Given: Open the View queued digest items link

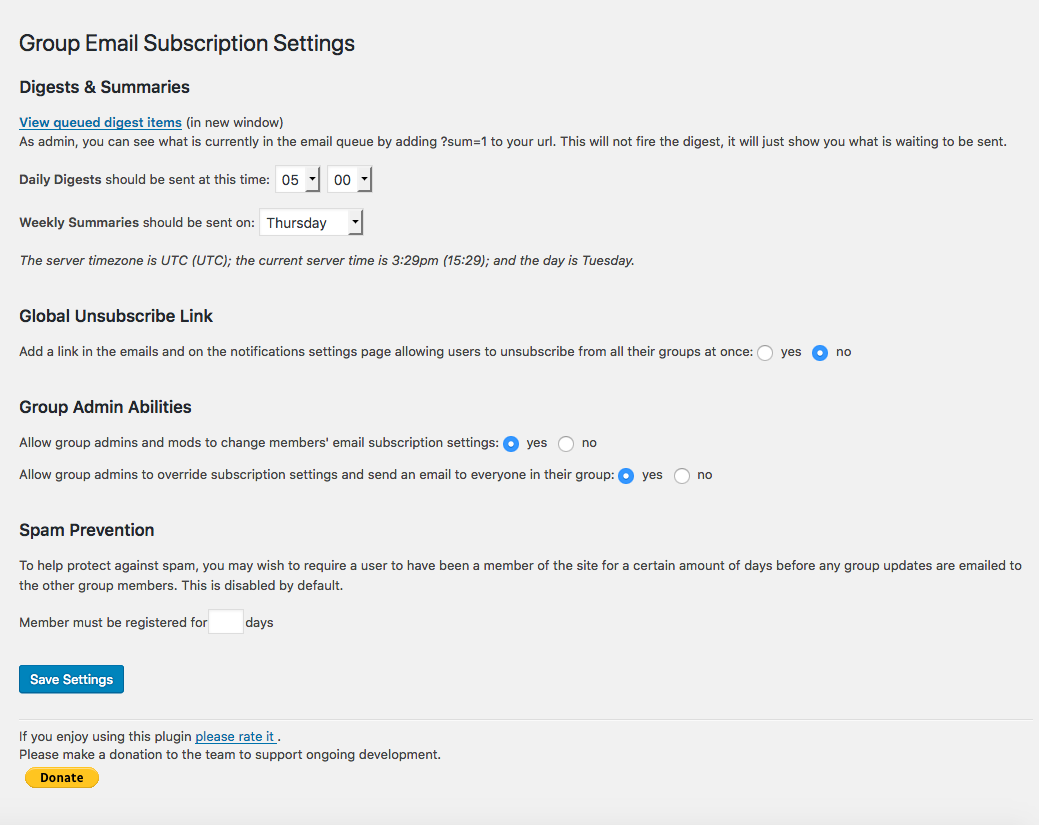Looking at the screenshot, I should point(100,123).
